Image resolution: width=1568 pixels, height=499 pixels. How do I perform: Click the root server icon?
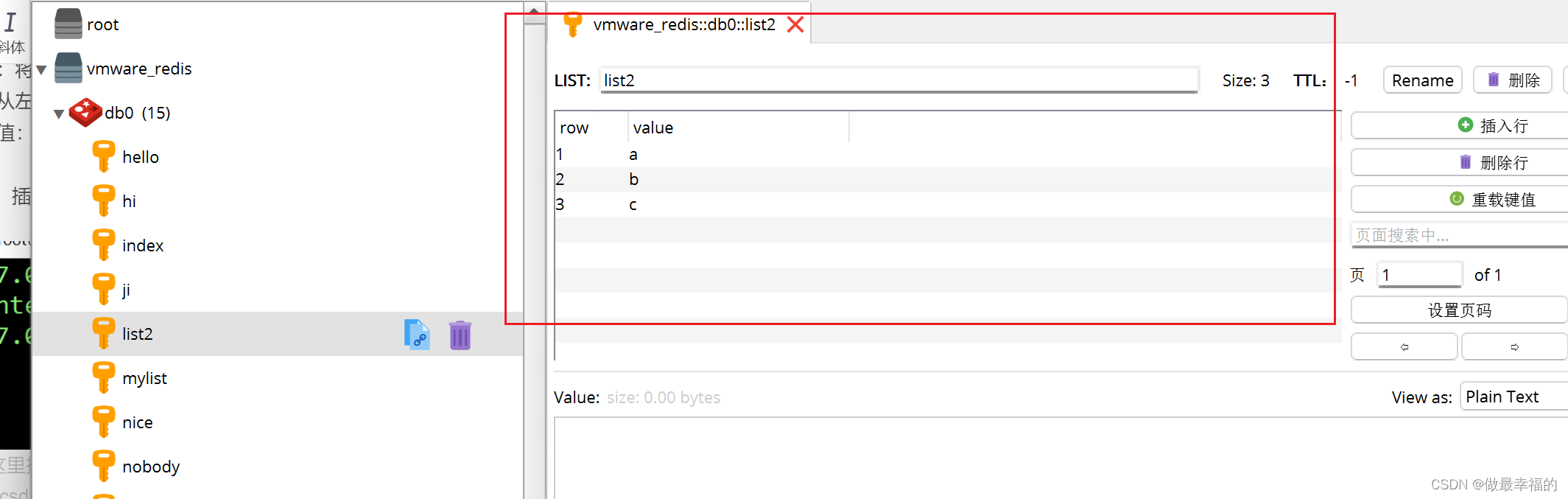tap(68, 24)
